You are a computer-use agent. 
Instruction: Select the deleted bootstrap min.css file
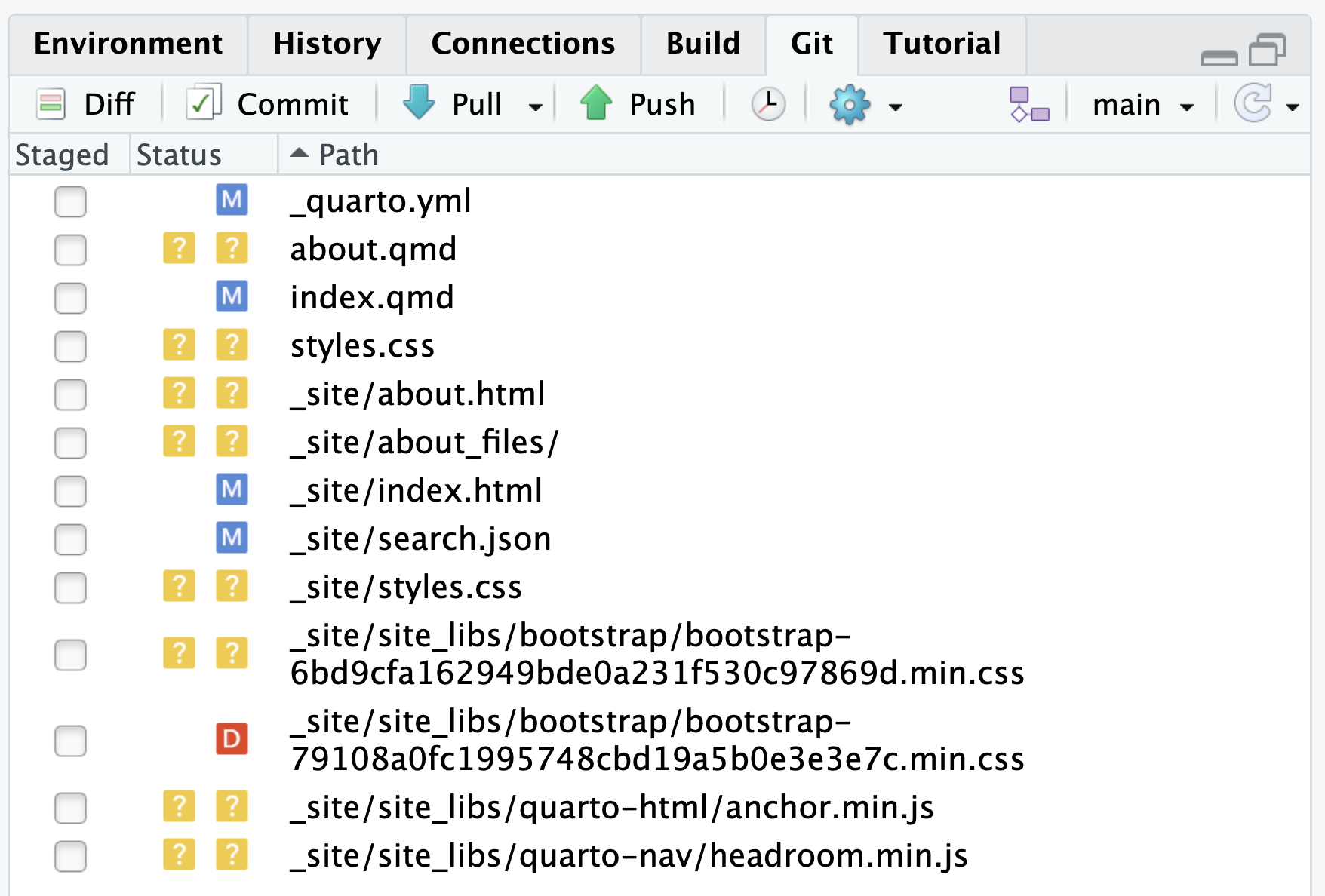tap(656, 740)
